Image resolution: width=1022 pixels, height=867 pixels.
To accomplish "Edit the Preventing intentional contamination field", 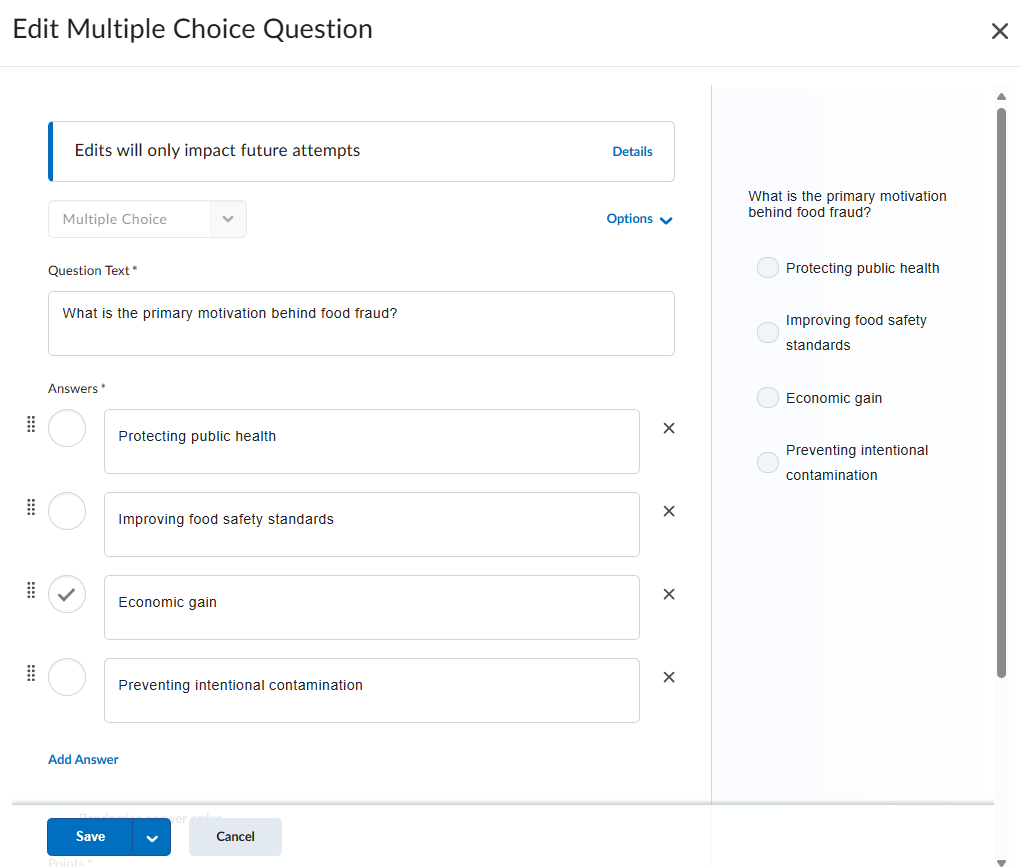I will coord(372,690).
